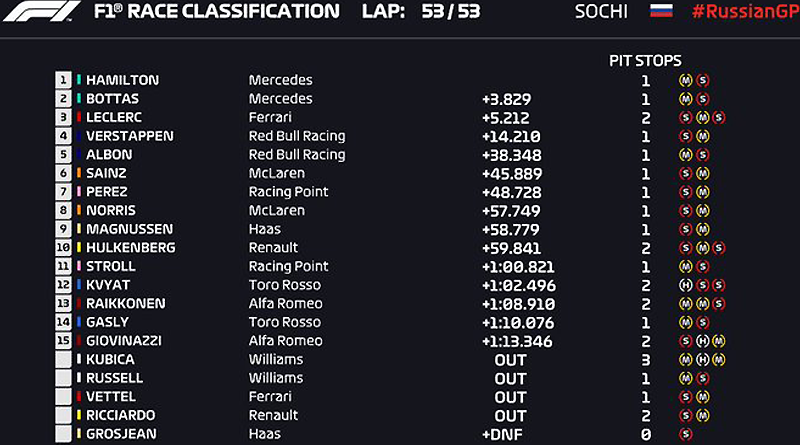Click Kubica's pit stop count 3
Image resolution: width=800 pixels, height=445 pixels.
pos(645,360)
